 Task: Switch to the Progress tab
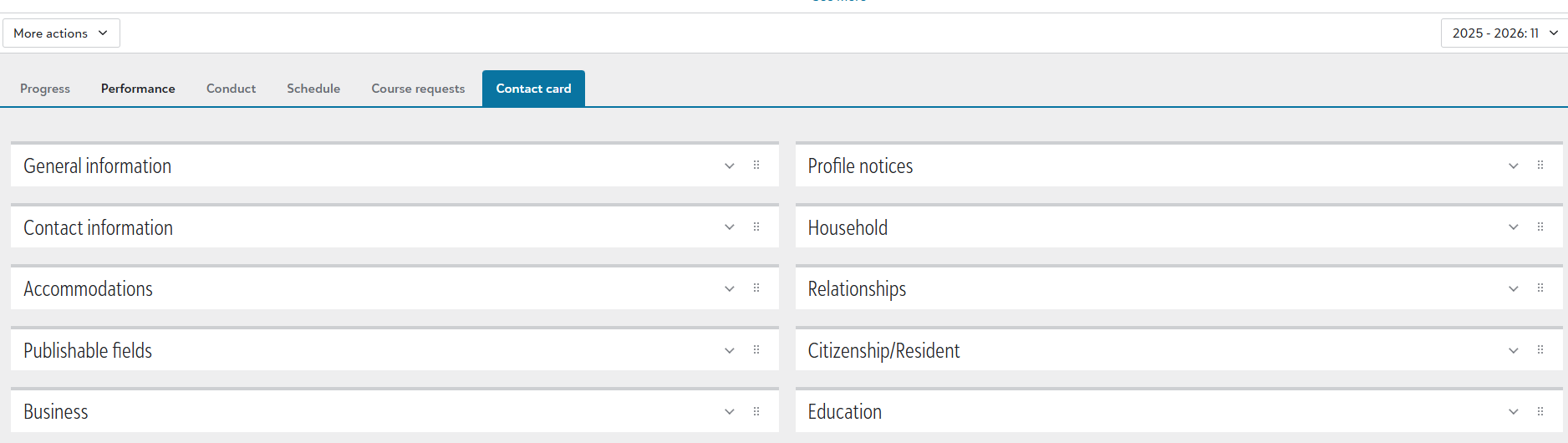click(45, 89)
